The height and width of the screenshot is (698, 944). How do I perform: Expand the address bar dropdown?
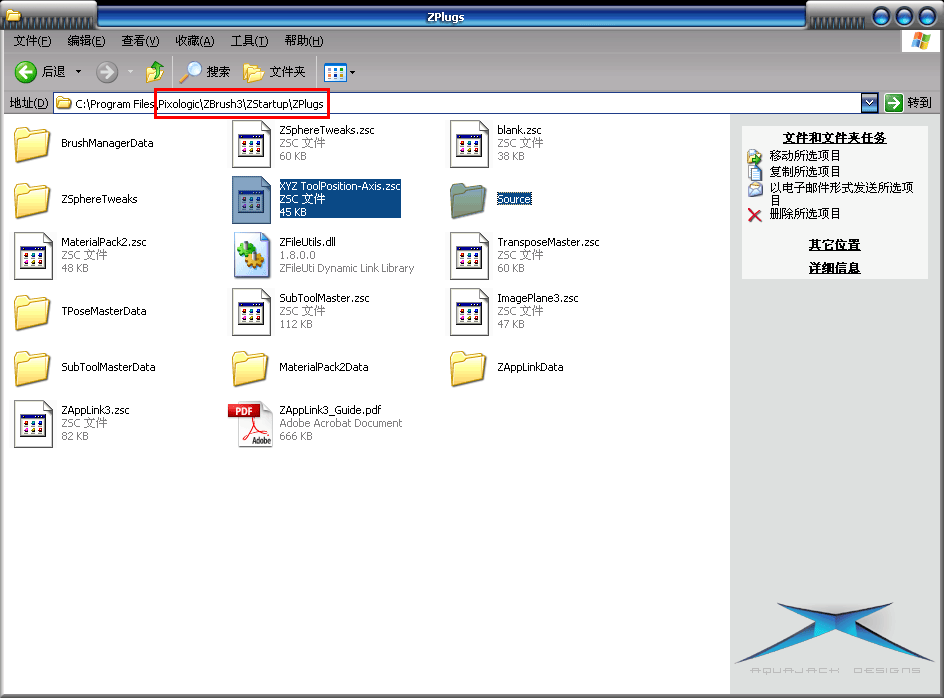coord(869,103)
